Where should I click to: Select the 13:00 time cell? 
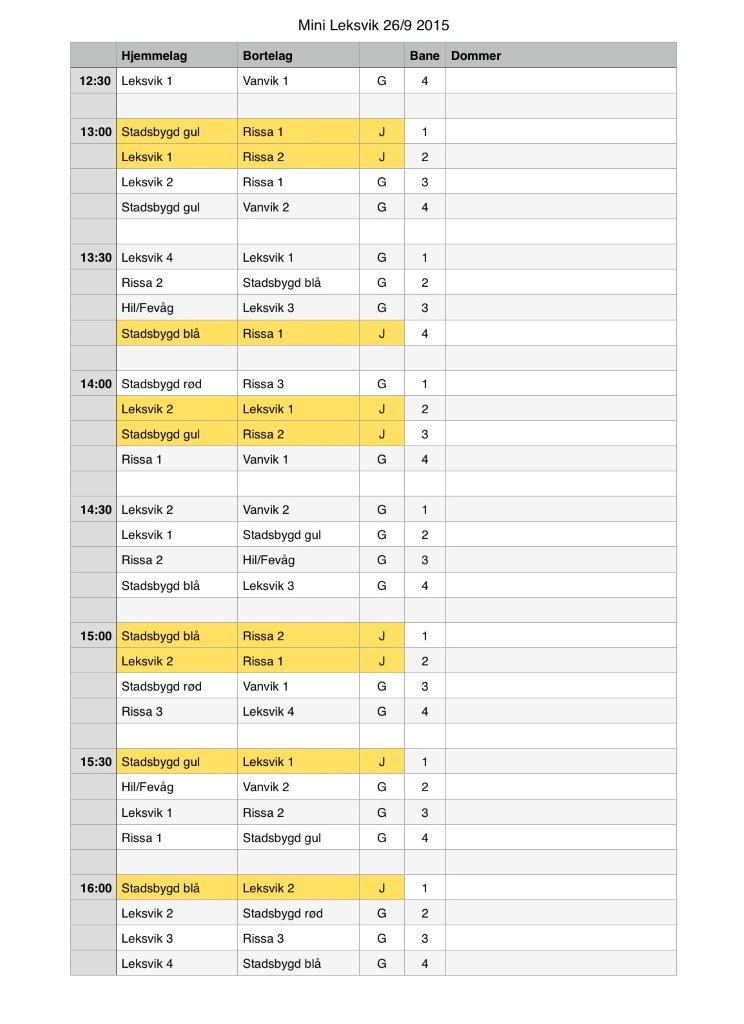pos(93,132)
